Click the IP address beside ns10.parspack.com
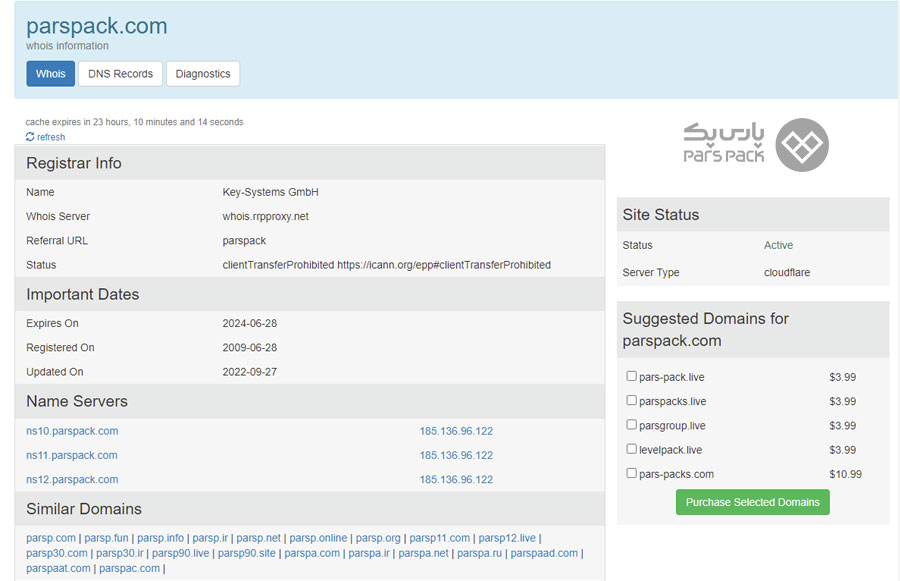900x581 pixels. click(x=456, y=431)
